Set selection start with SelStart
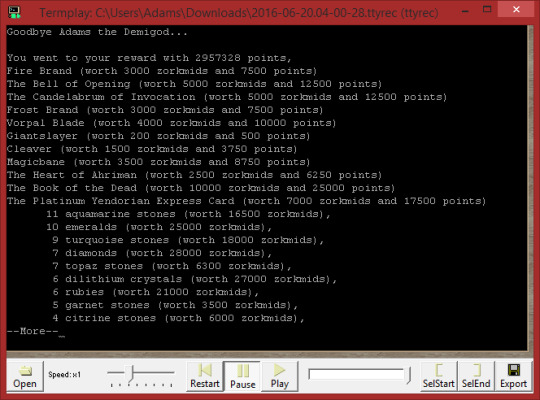 [x=438, y=376]
